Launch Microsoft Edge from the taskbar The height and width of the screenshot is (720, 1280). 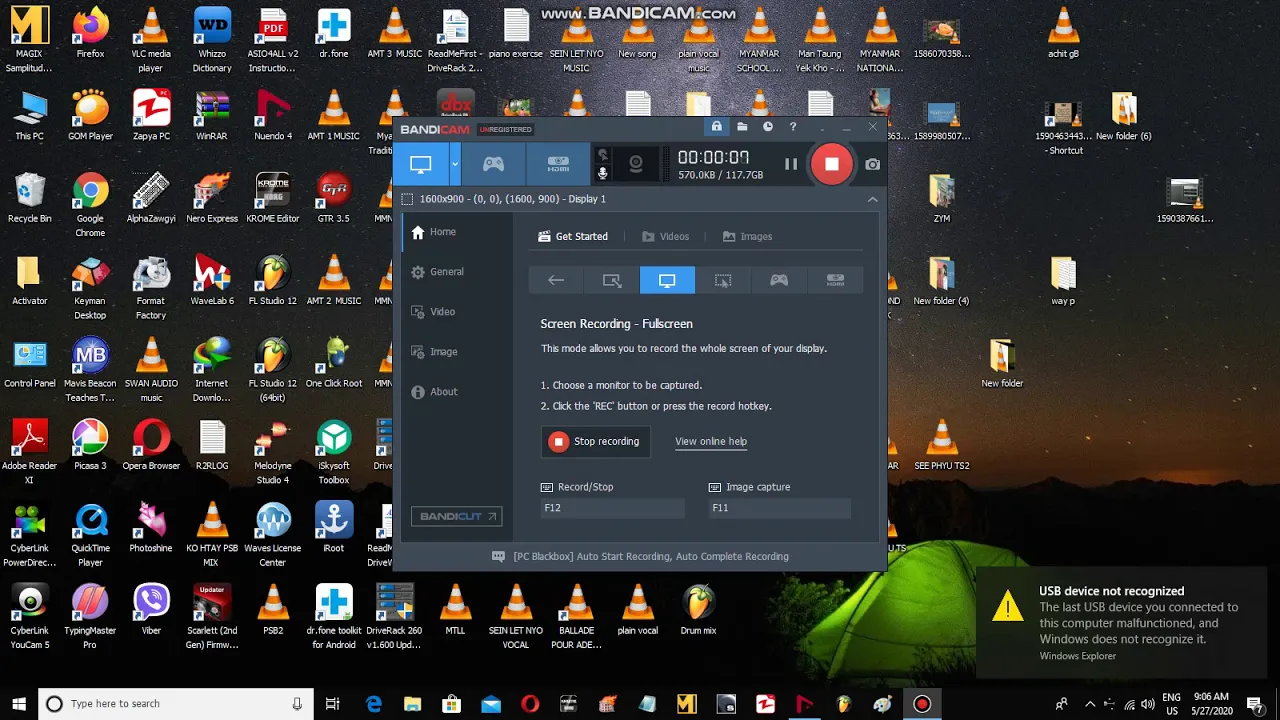point(374,704)
